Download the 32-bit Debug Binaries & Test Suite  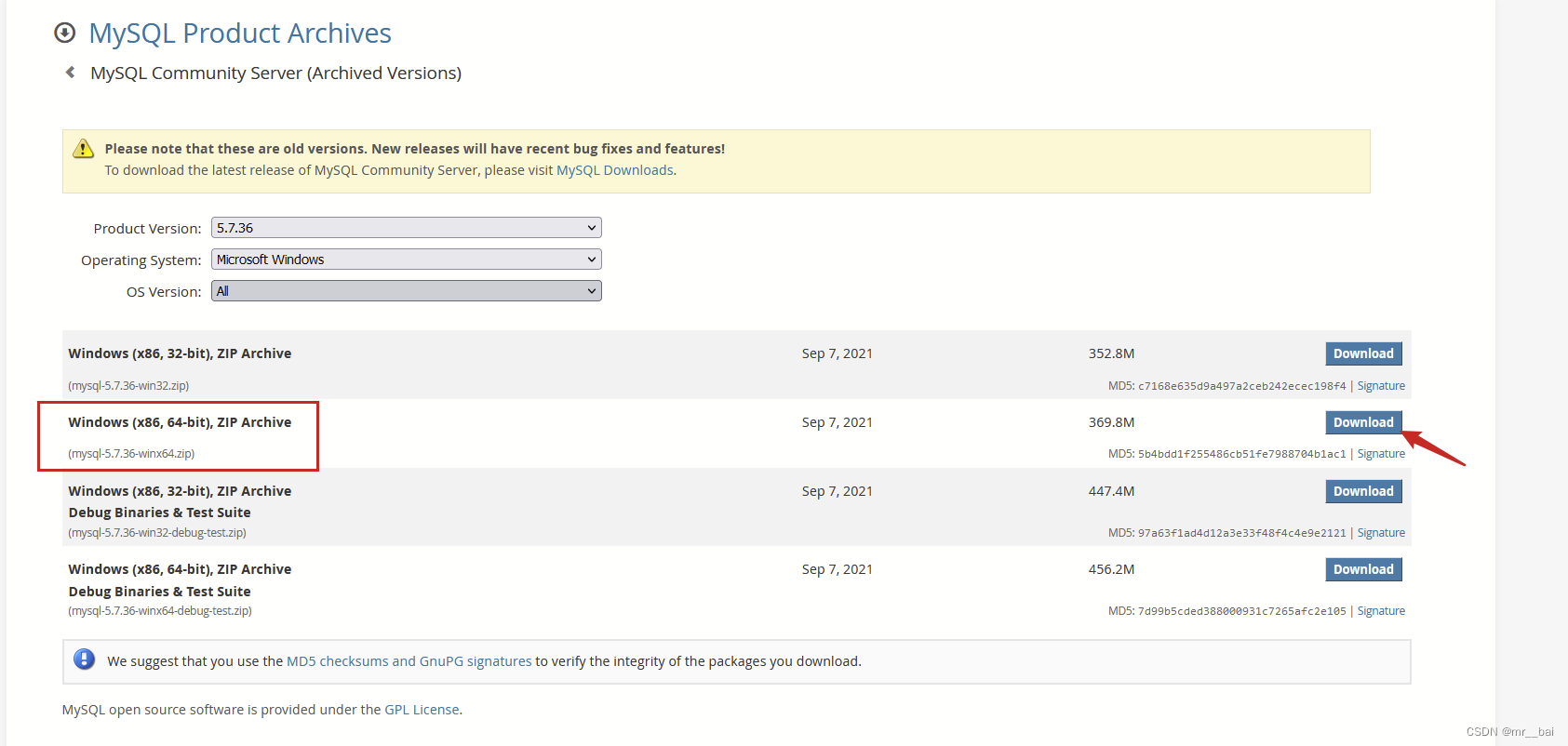click(1363, 491)
